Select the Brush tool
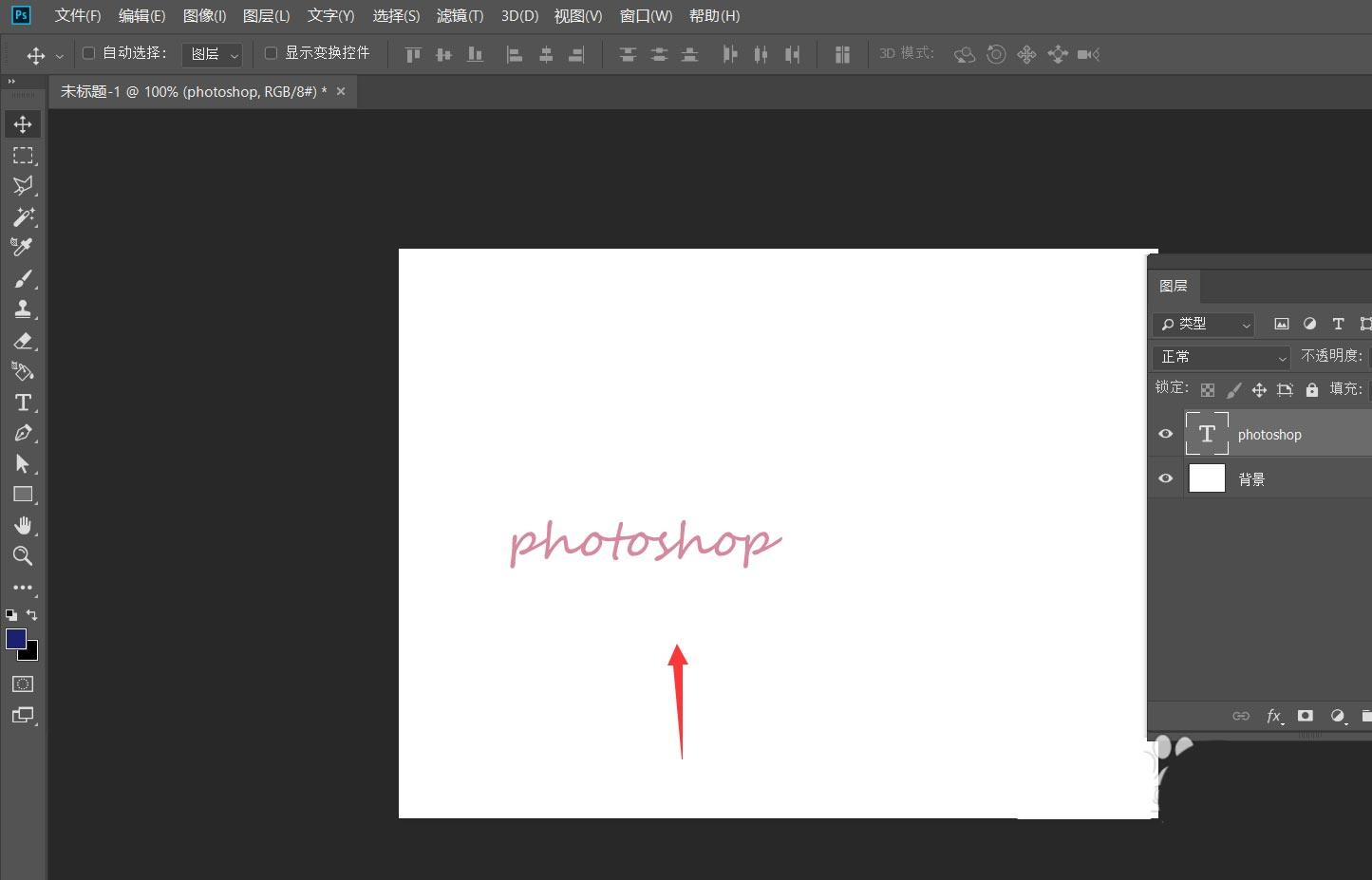 click(x=23, y=279)
